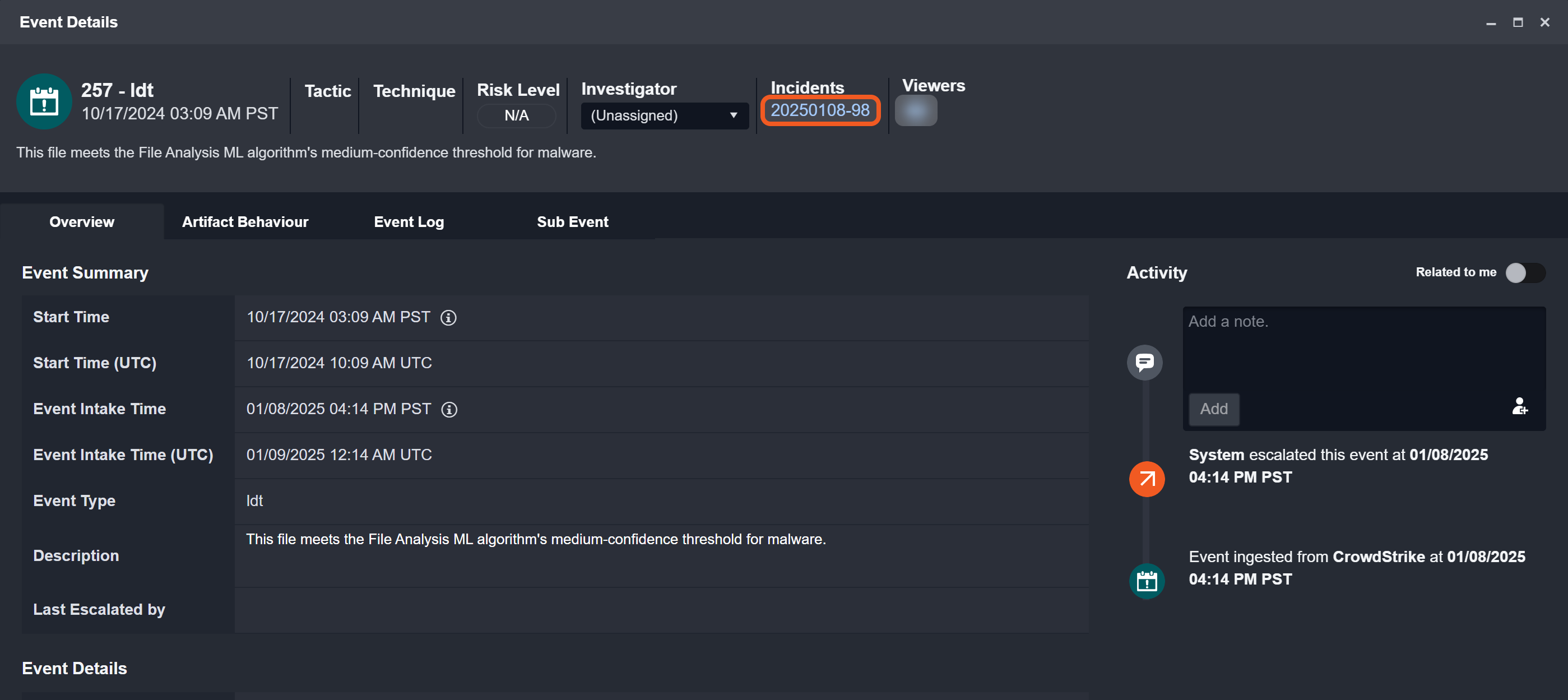This screenshot has width=1568, height=700.
Task: Click the note comment bubble icon
Action: point(1144,362)
